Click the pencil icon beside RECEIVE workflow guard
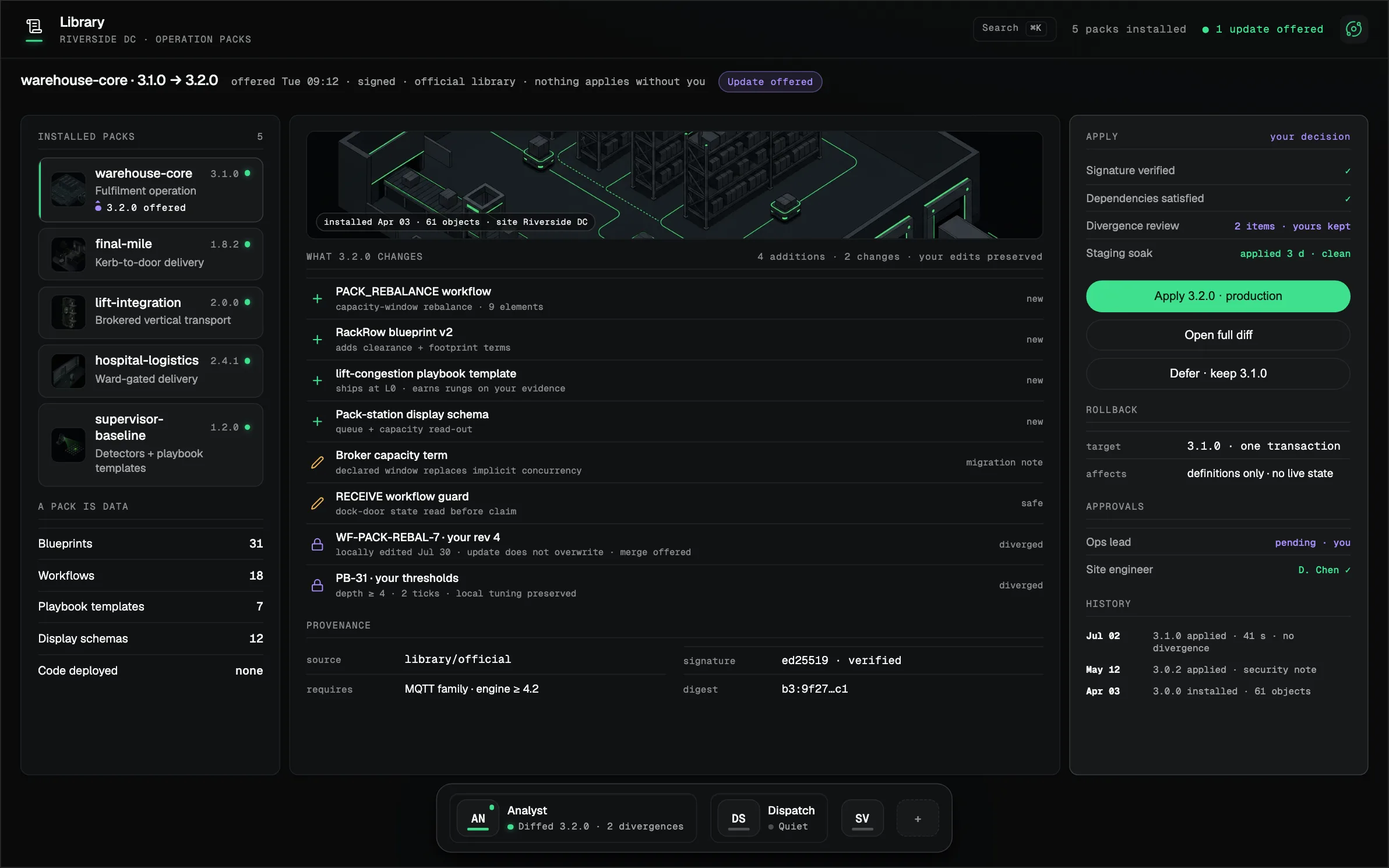 tap(318, 503)
